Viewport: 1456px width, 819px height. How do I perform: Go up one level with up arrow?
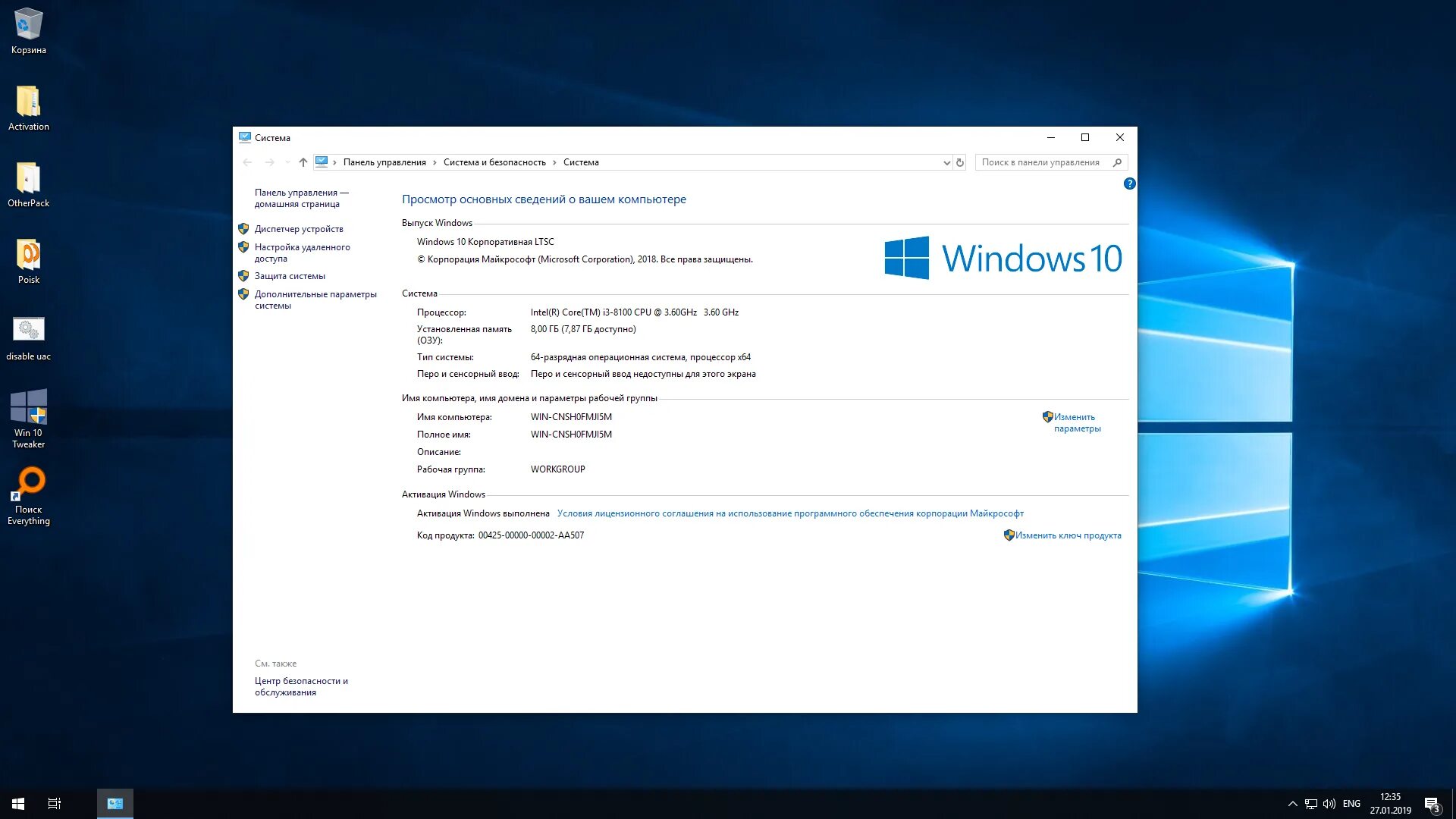click(x=303, y=162)
